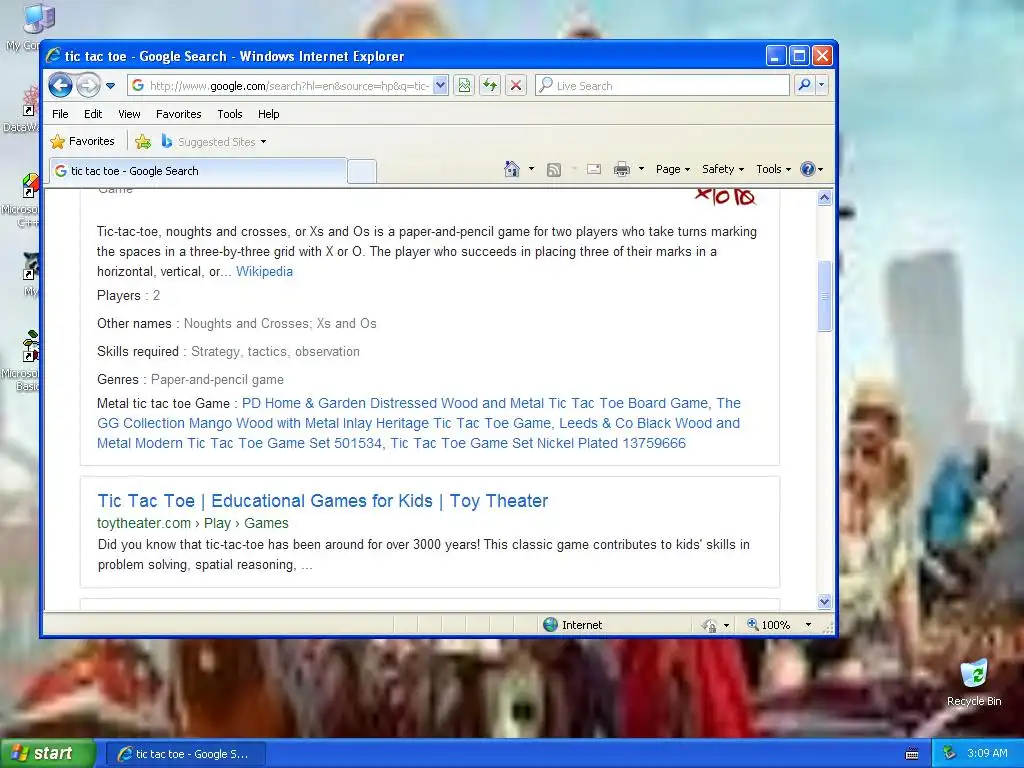Go back with the Back arrow button
The width and height of the screenshot is (1024, 768).
tap(60, 85)
